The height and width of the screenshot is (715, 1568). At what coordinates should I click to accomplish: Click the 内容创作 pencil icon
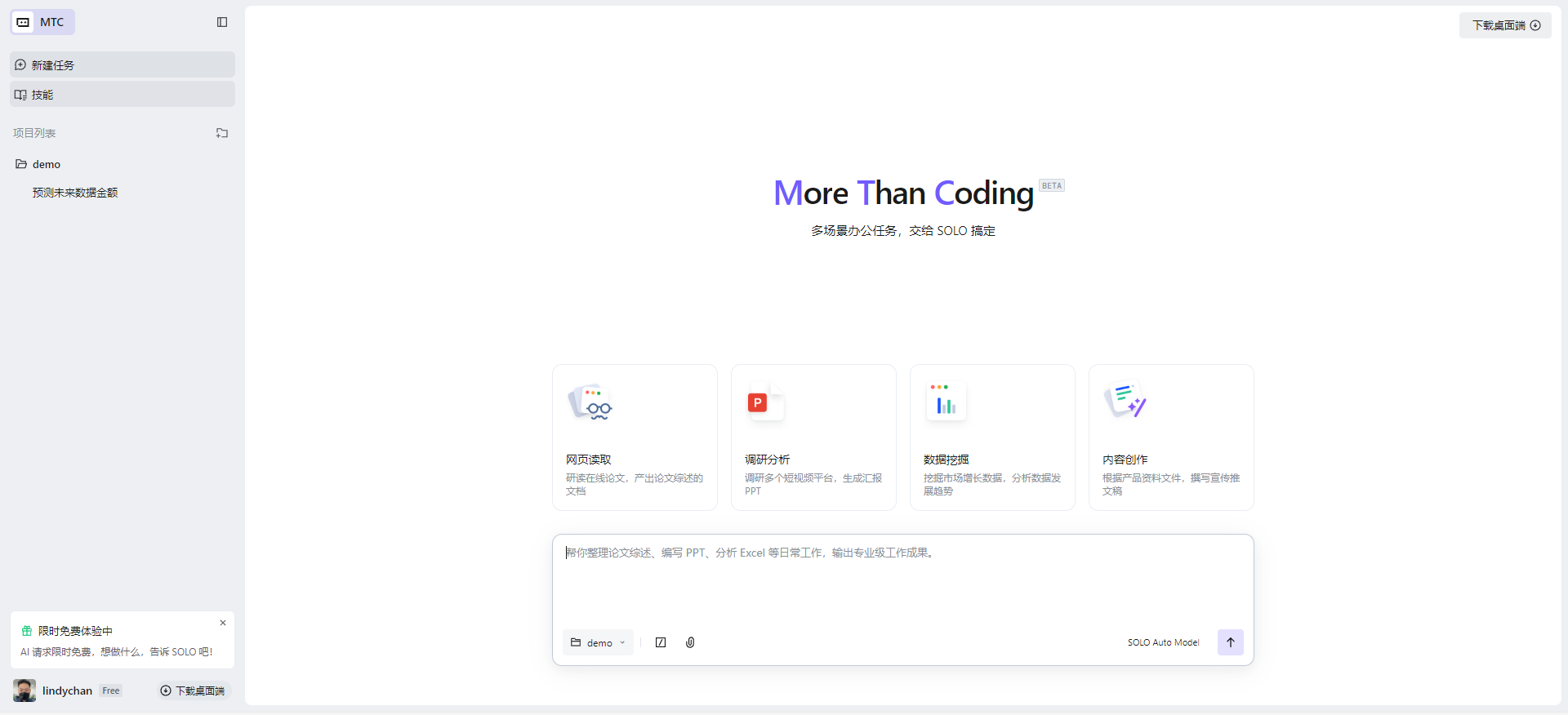point(1125,401)
